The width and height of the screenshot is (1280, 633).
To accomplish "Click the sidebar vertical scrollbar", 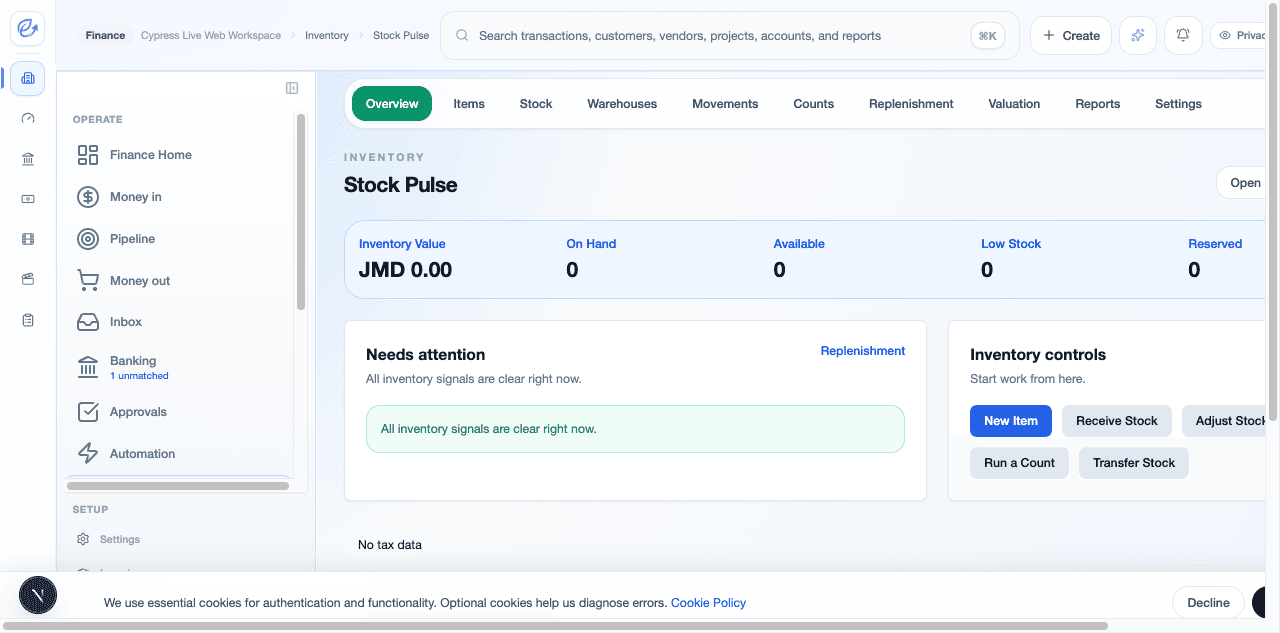I will tap(301, 212).
